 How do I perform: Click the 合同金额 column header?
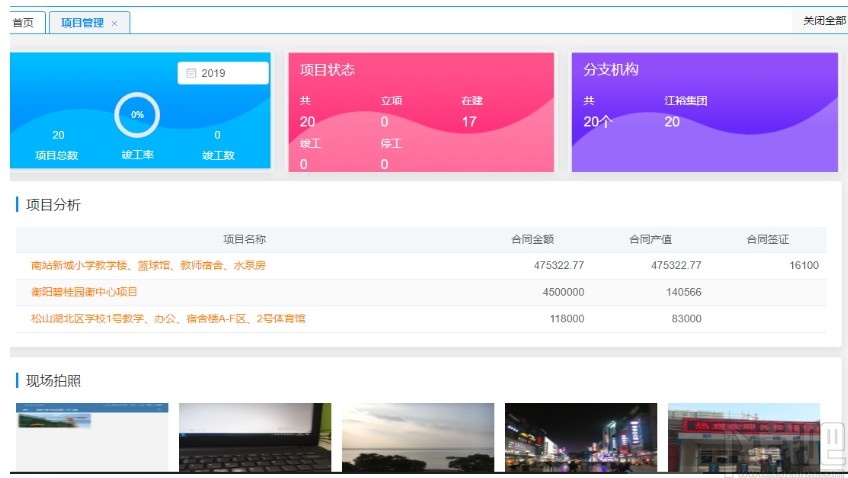click(x=533, y=239)
